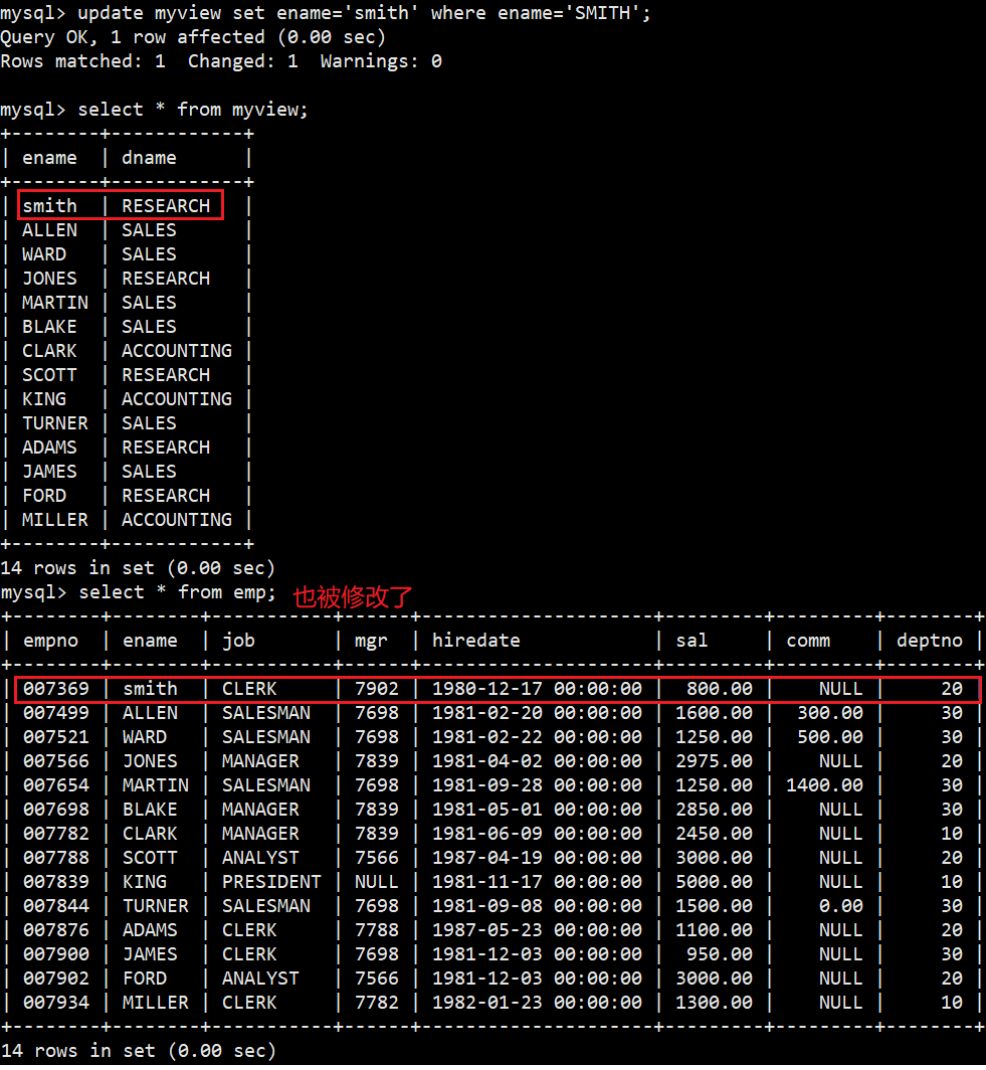This screenshot has width=986, height=1070.
Task: Click the 'mgr' column header
Action: 371,641
